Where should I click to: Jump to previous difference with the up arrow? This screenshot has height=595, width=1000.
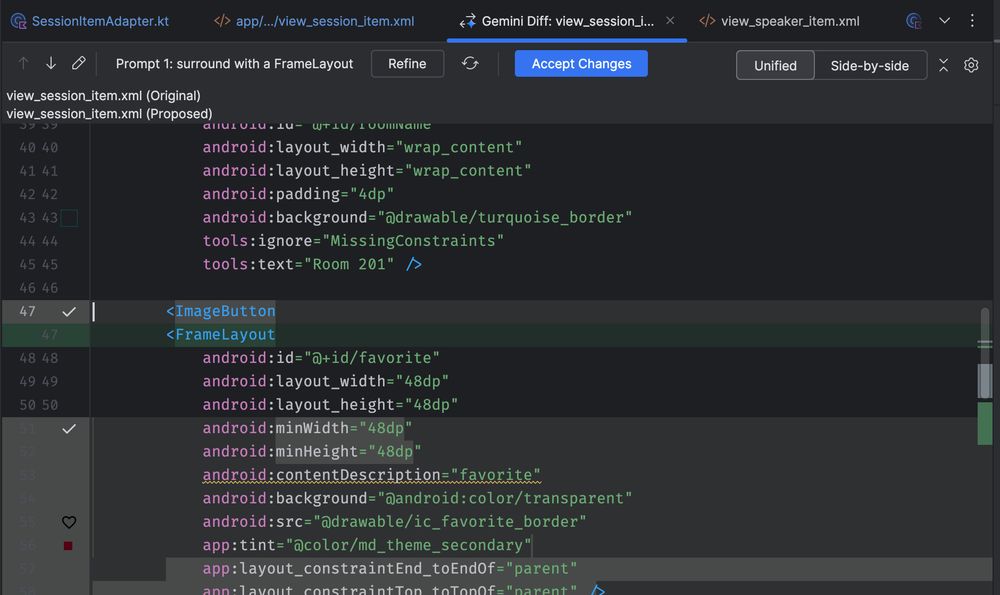coord(23,64)
